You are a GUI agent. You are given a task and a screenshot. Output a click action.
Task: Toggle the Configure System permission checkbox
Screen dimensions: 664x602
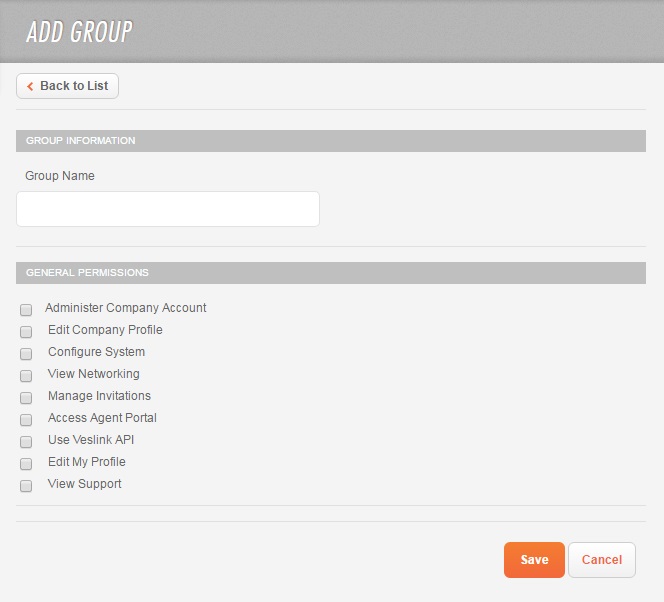pyautogui.click(x=26, y=354)
